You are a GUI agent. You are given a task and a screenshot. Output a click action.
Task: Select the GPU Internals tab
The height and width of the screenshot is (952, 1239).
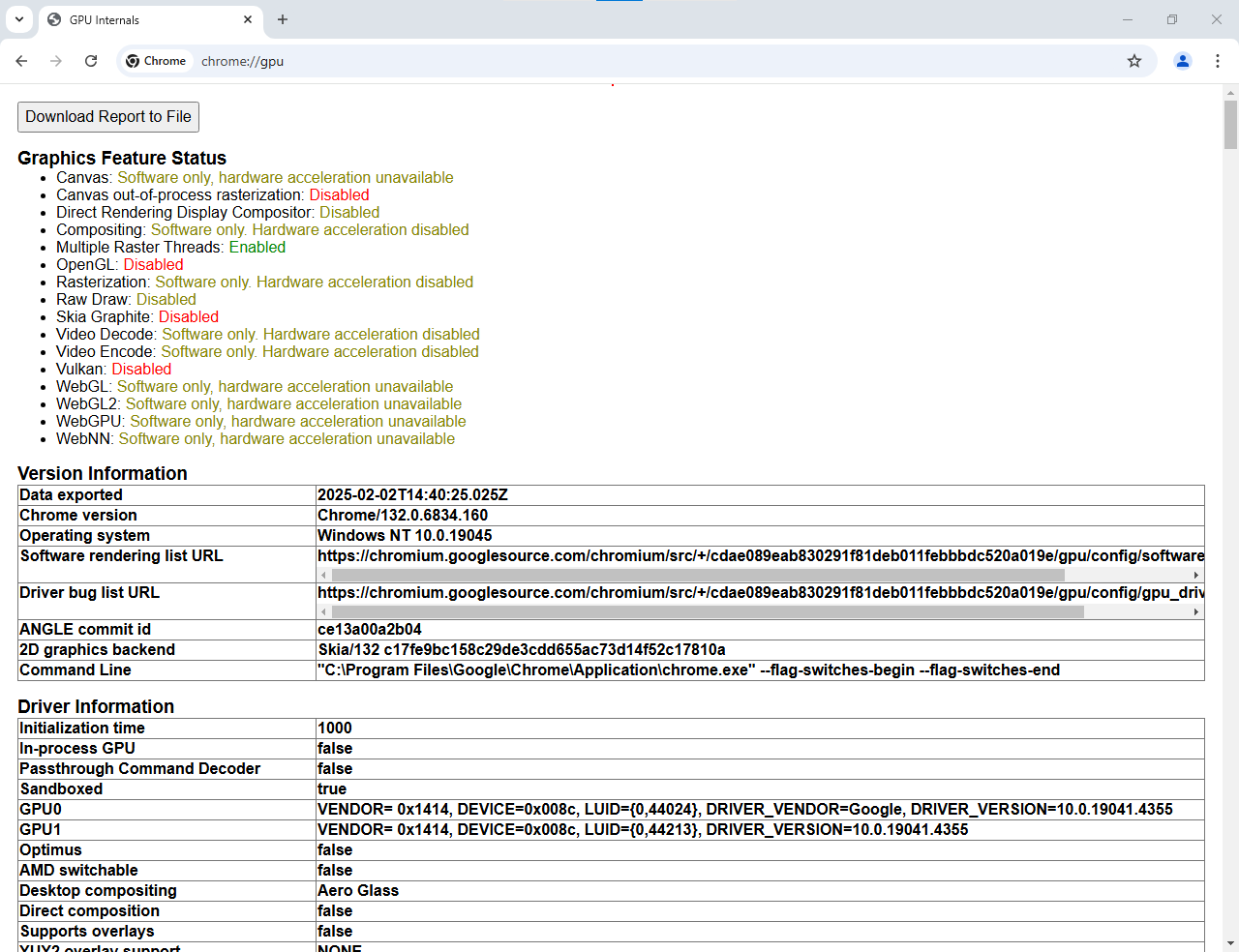tap(150, 19)
